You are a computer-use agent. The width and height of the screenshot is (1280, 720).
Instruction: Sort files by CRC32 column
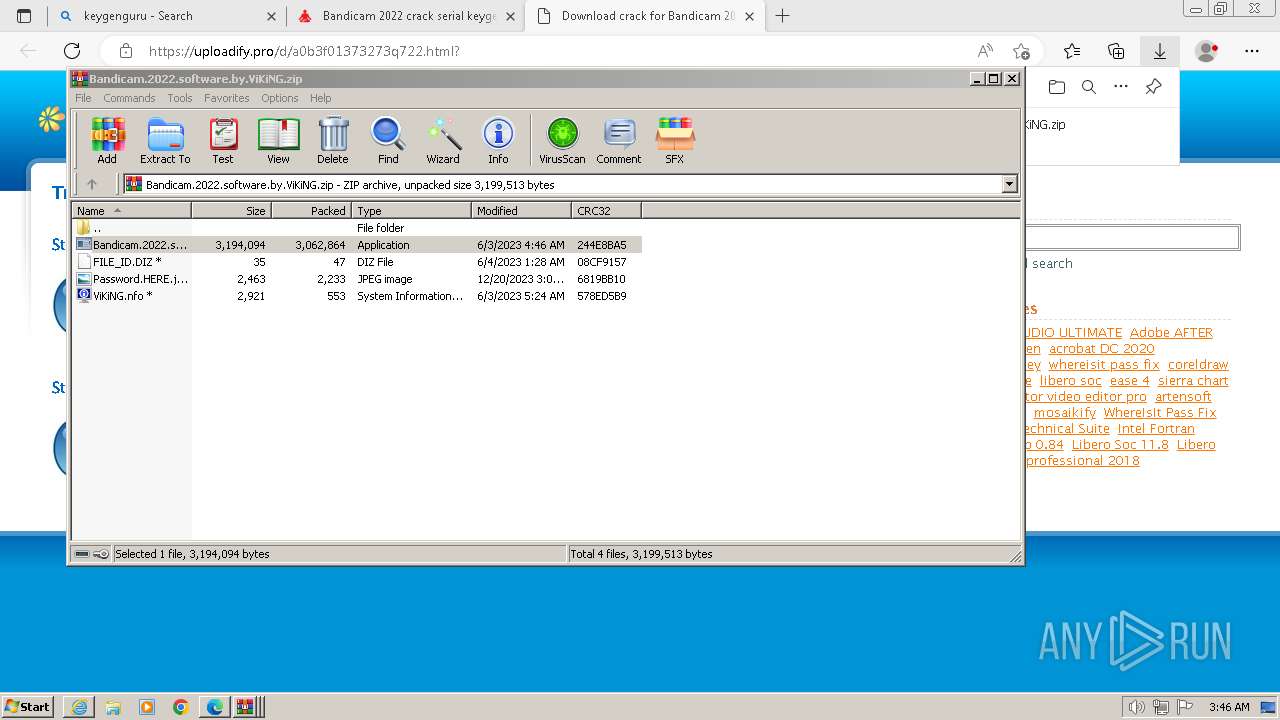(606, 210)
